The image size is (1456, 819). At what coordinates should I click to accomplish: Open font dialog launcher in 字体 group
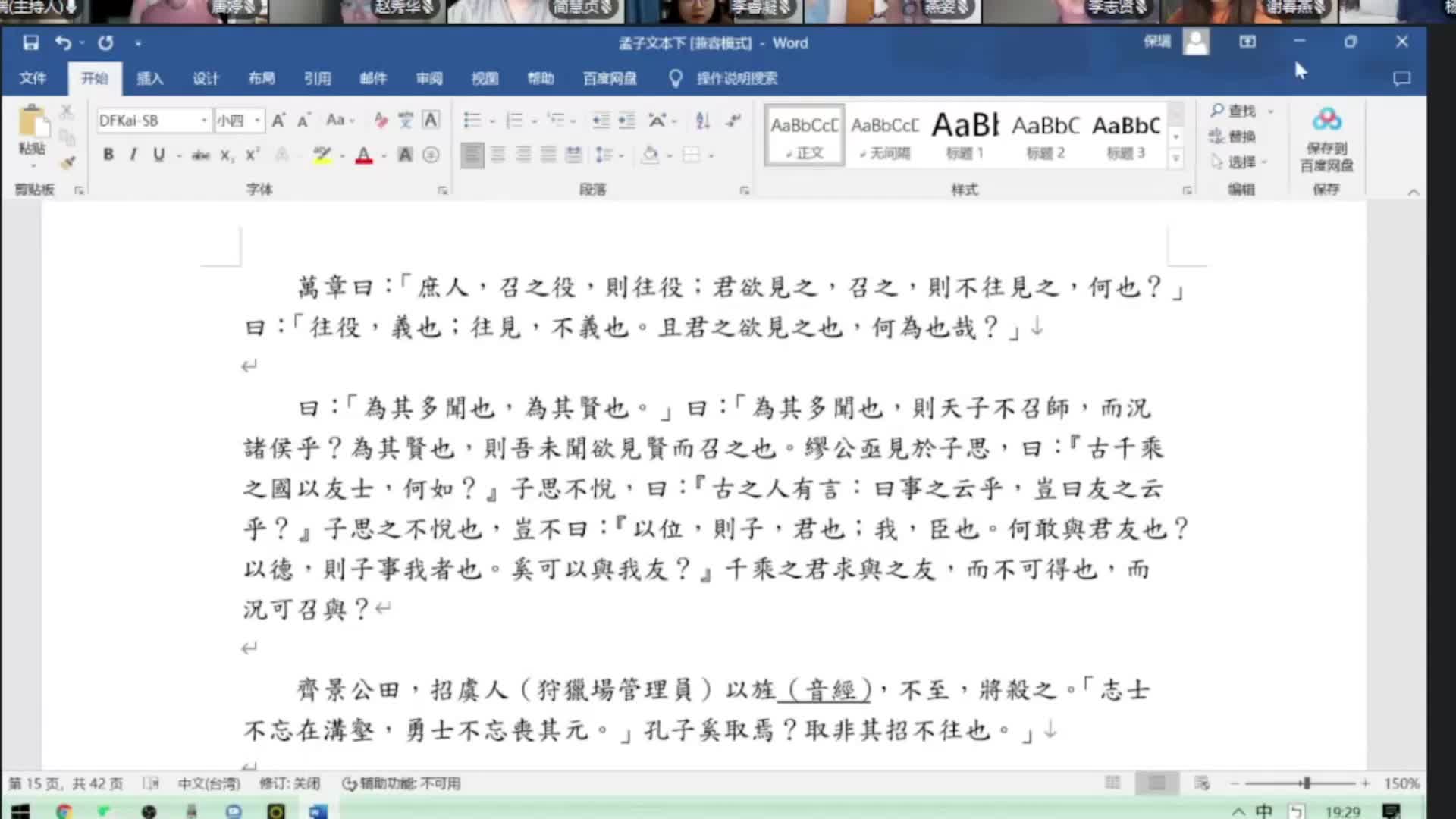[x=442, y=190]
